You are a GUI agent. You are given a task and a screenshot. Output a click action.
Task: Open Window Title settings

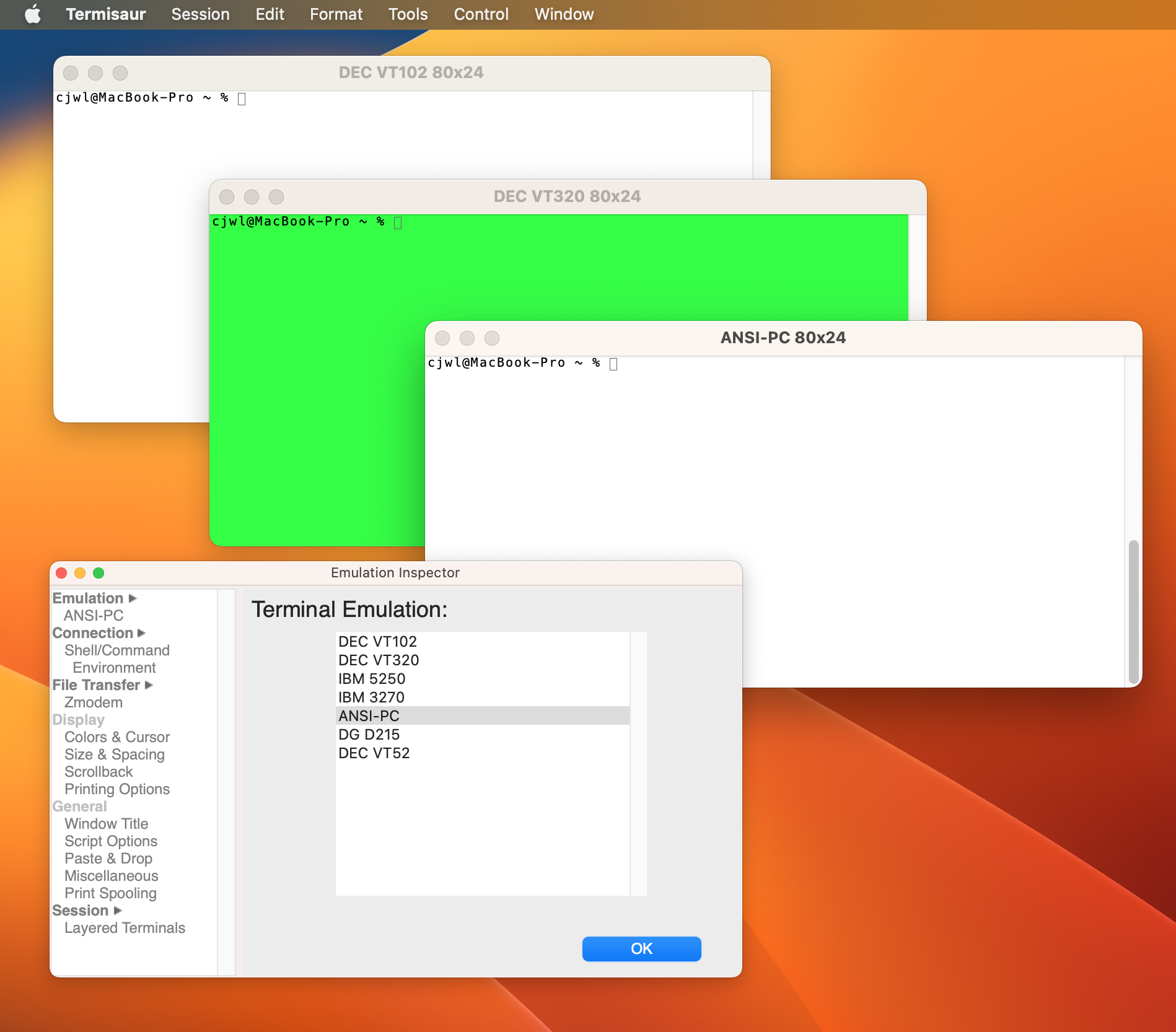click(107, 824)
